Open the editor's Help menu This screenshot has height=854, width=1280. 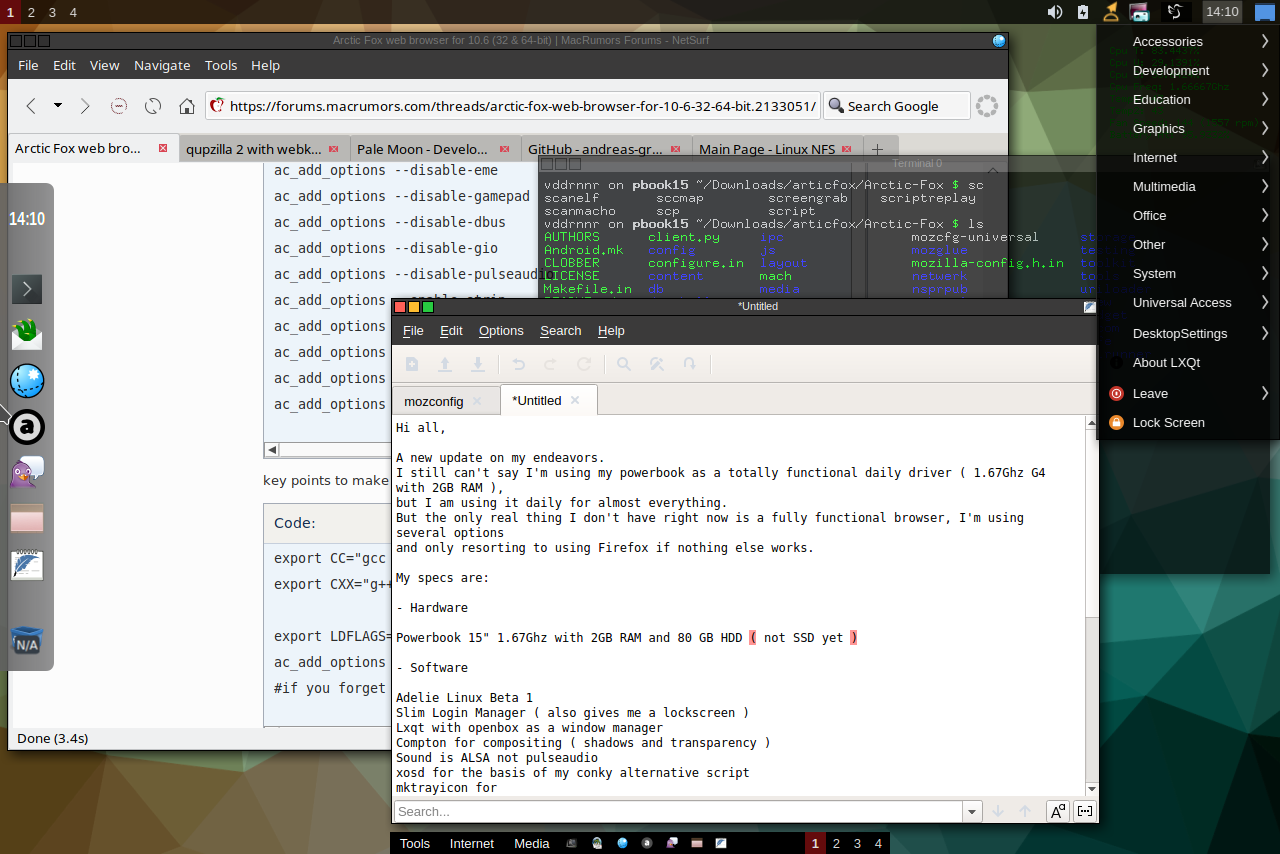pos(611,330)
